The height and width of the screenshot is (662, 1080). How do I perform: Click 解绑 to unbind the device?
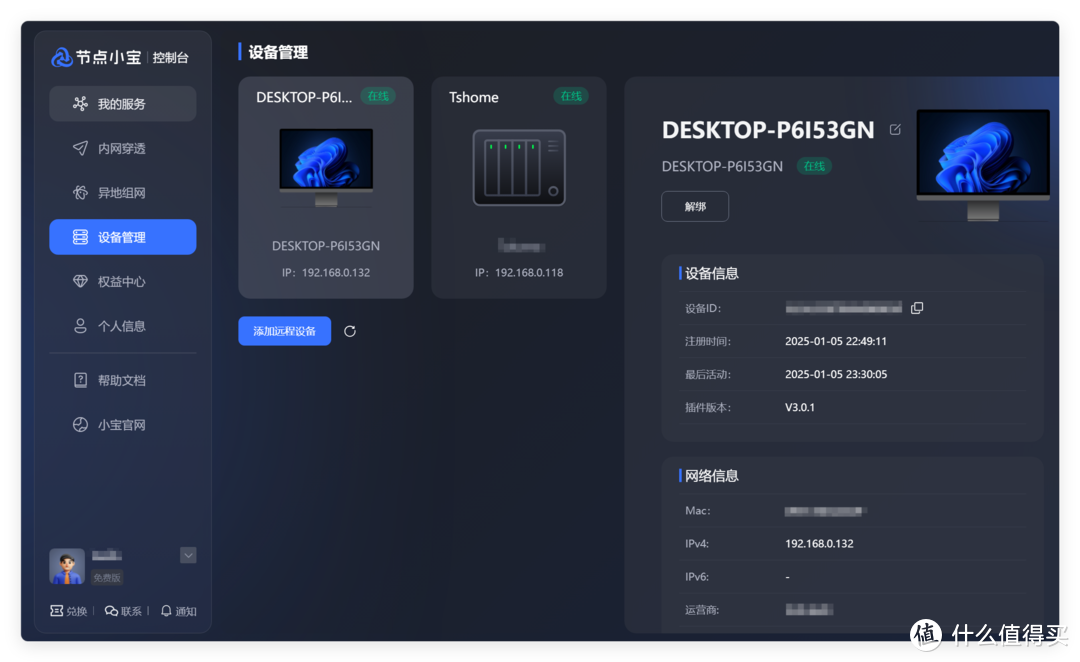pyautogui.click(x=694, y=206)
